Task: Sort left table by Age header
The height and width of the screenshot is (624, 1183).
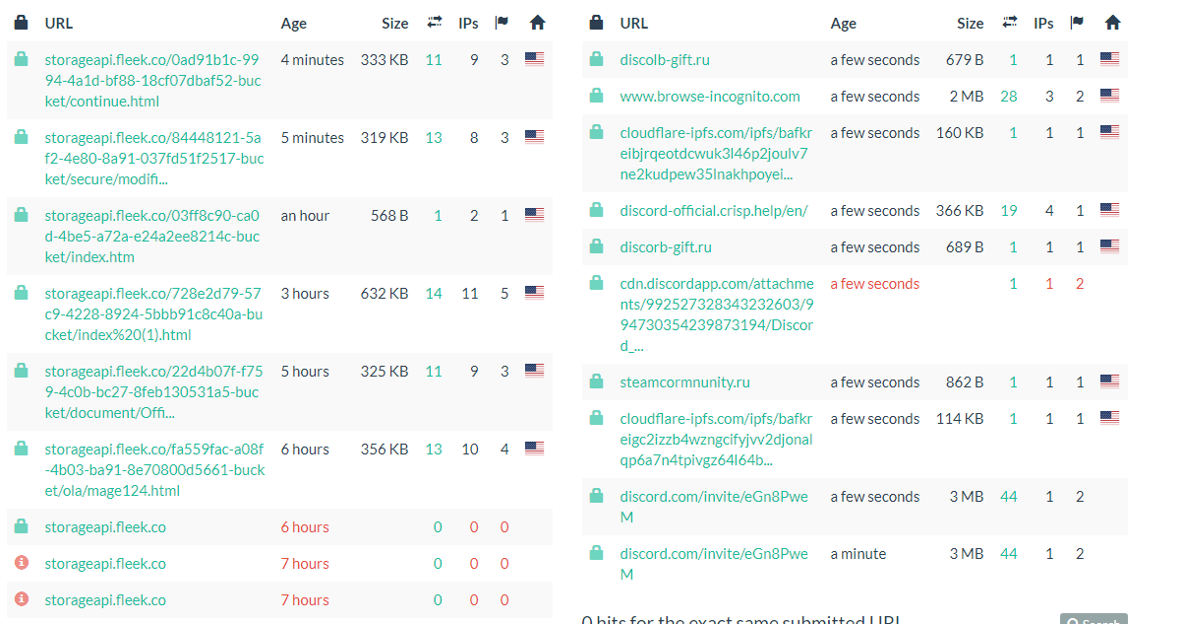Action: tap(293, 23)
